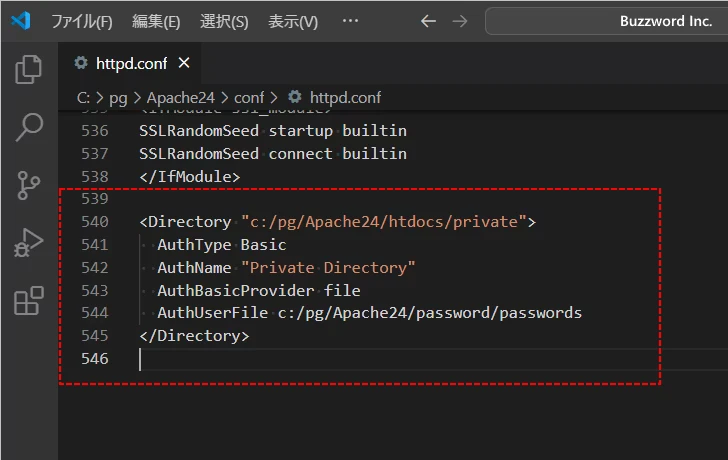Go forward with the right arrow

click(459, 21)
